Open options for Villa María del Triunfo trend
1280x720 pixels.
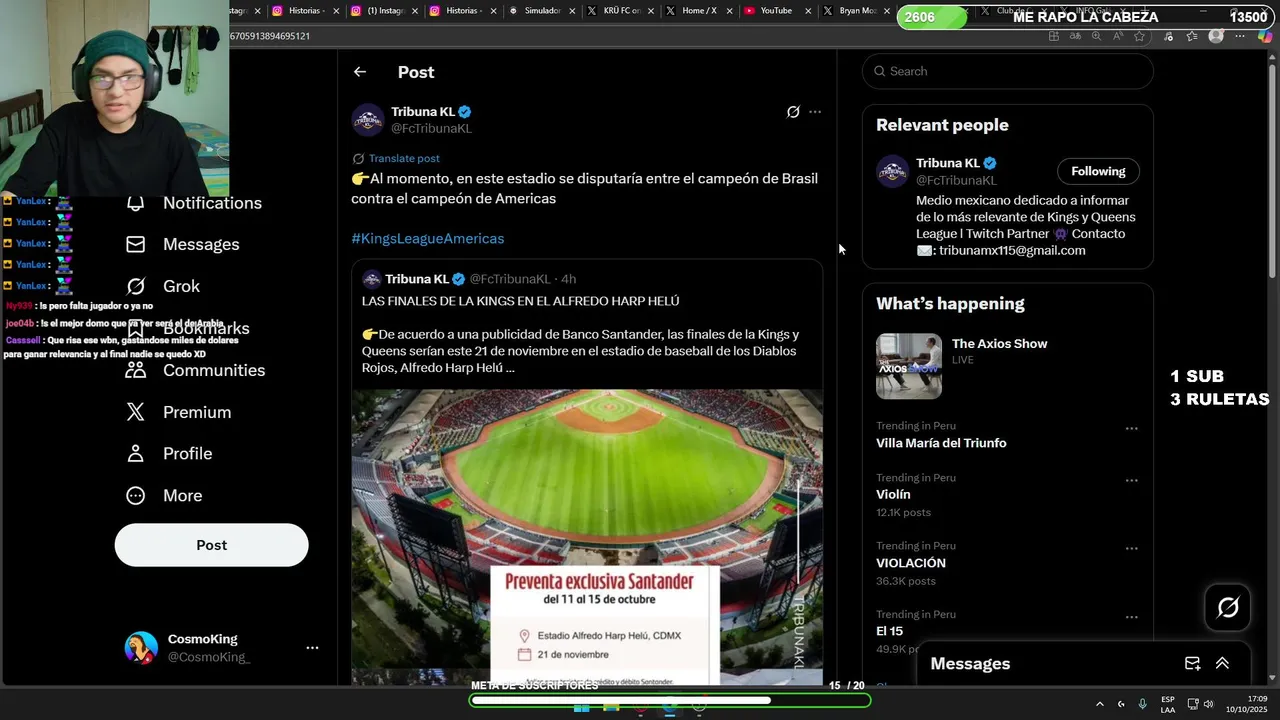[1131, 429]
